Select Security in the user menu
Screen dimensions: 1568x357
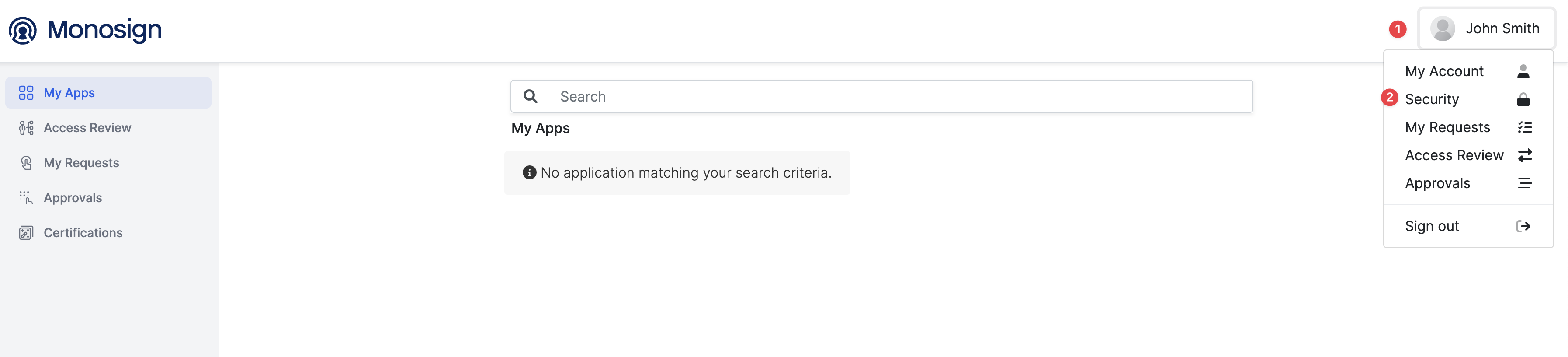pyautogui.click(x=1432, y=99)
